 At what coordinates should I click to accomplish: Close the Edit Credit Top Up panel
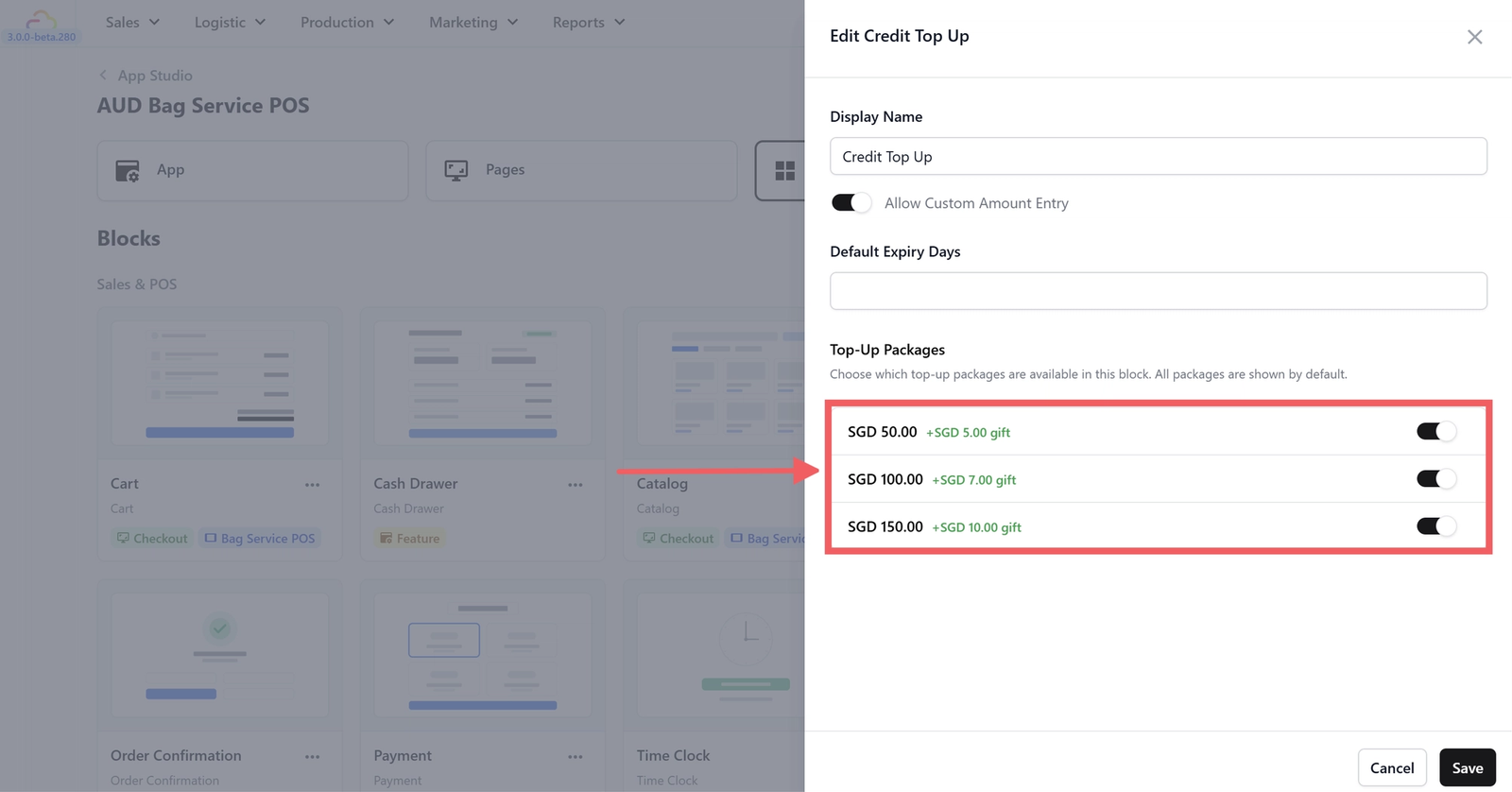1474,37
